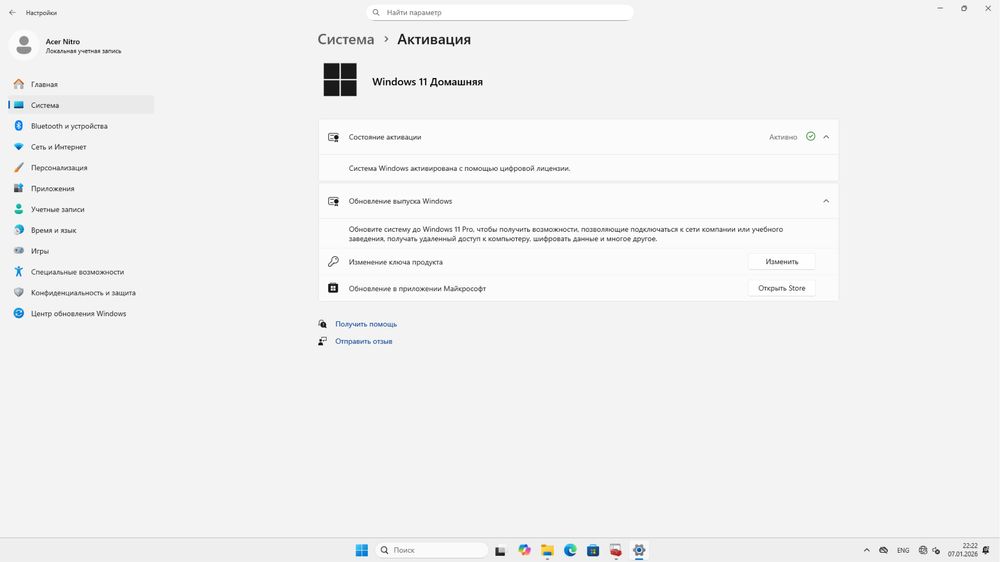Click the search magnifier icon in settings
Viewport: 1000px width, 562px height.
(x=376, y=12)
